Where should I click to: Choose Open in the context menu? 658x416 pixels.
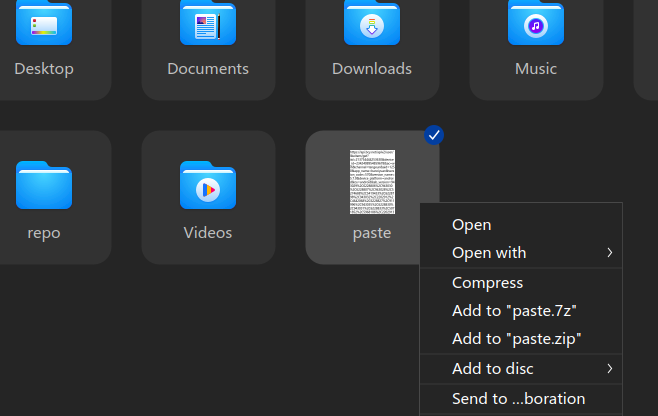[x=521, y=225]
